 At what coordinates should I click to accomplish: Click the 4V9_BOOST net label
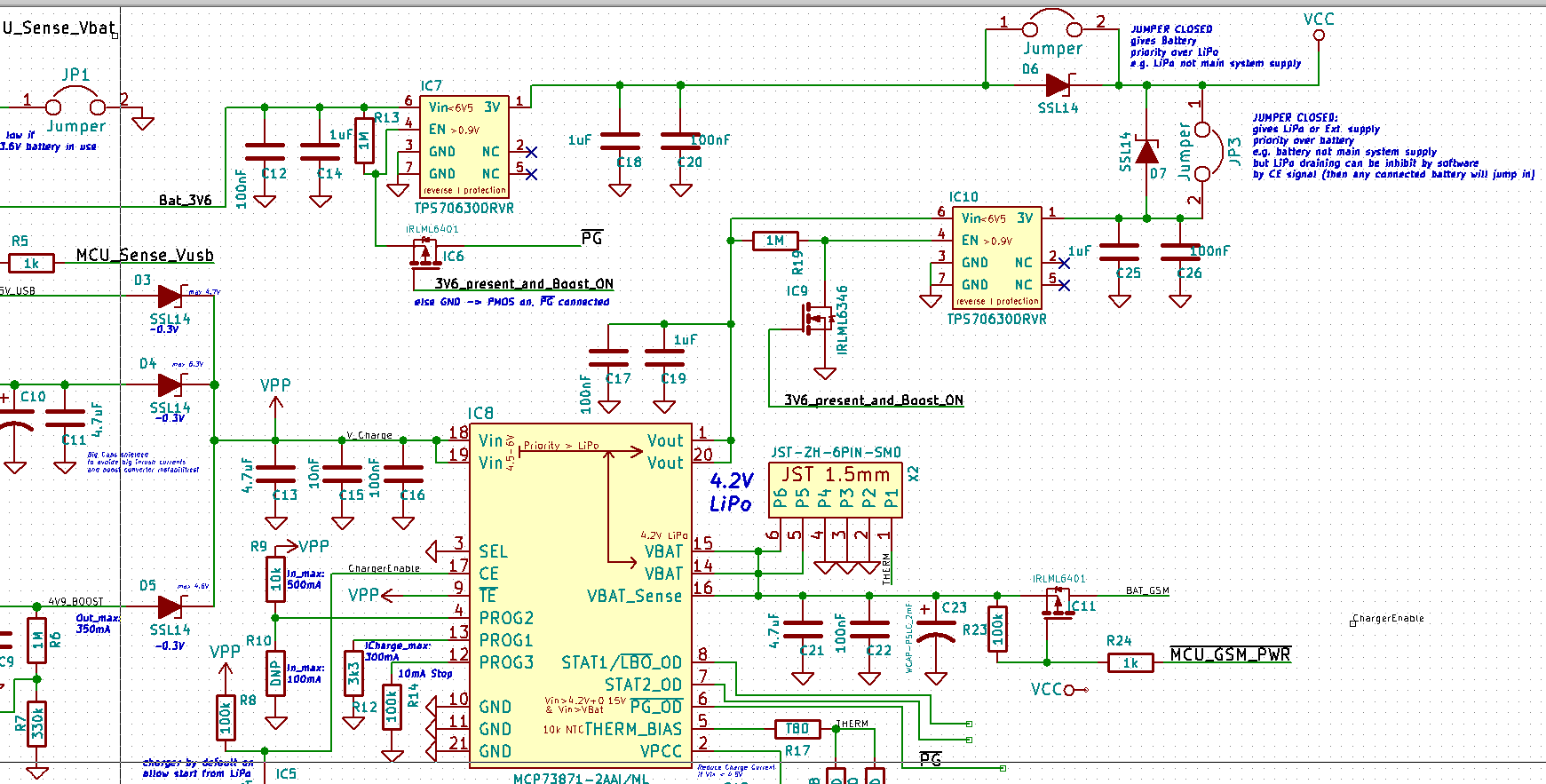point(75,601)
